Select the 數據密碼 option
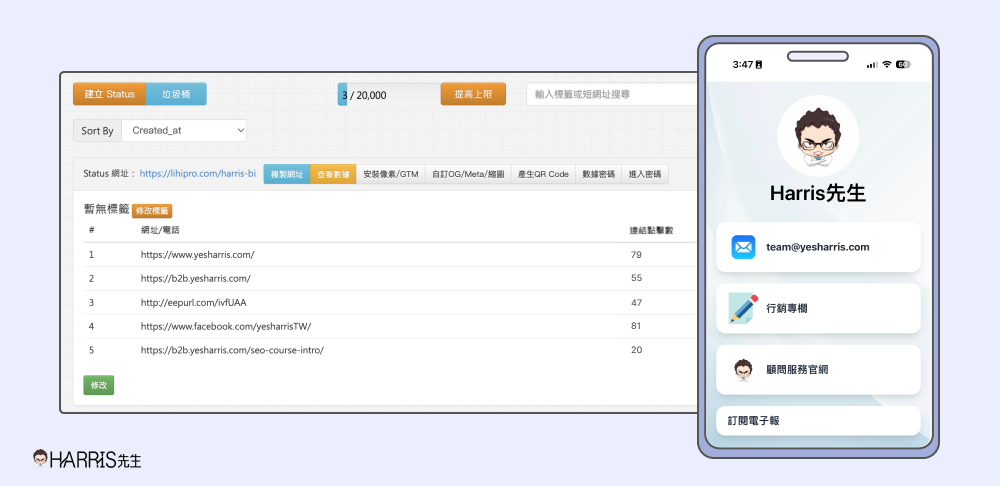The width and height of the screenshot is (1000, 486). [x=598, y=174]
